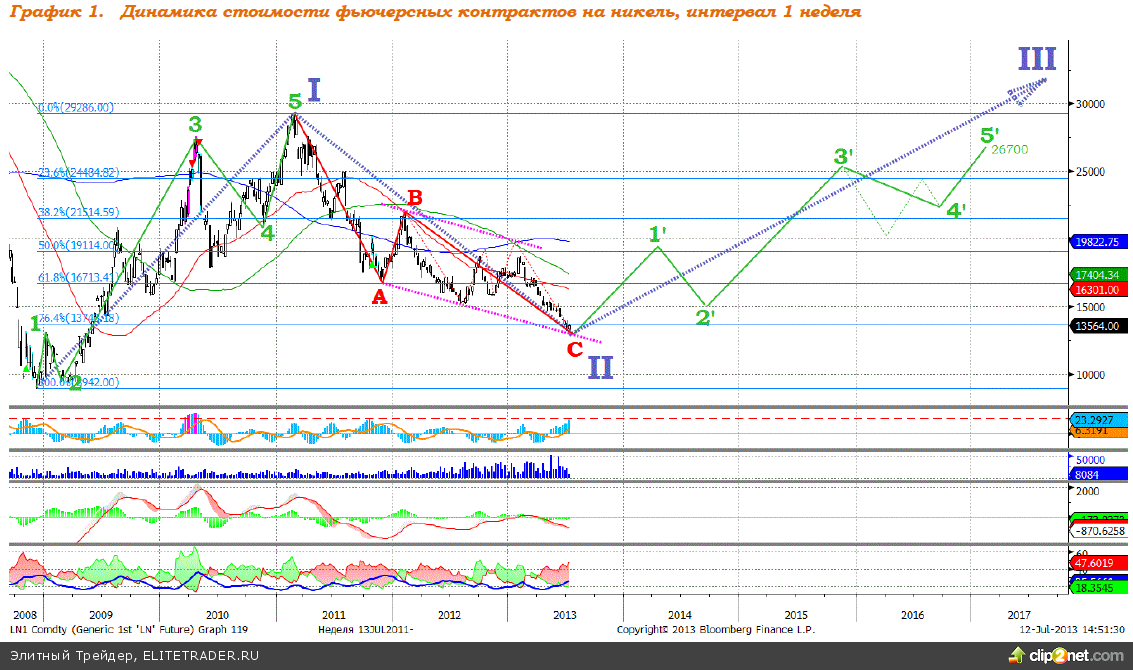Select the blue Roman numeral I at the peak

click(314, 91)
